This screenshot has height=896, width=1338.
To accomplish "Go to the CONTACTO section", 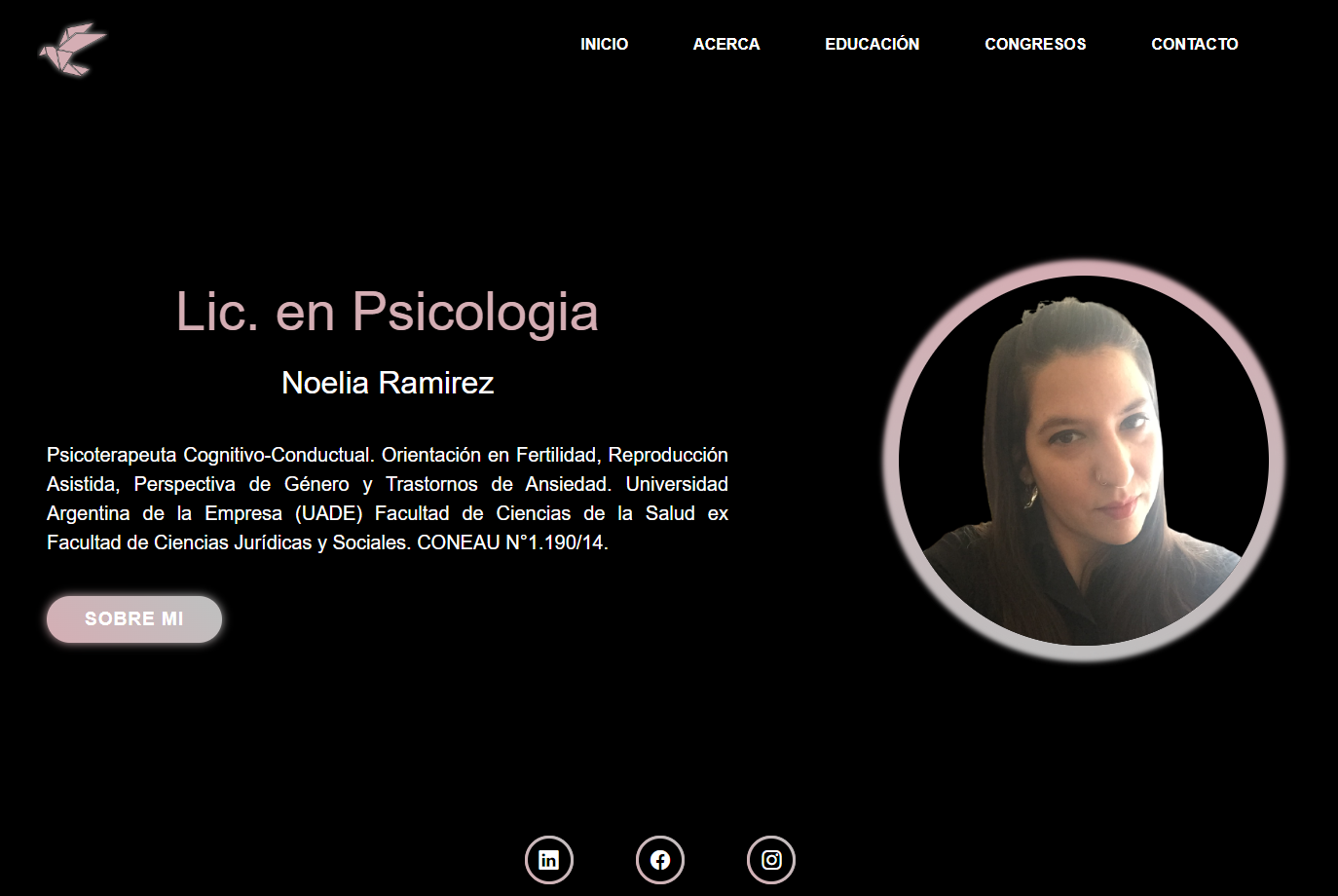I will click(1195, 44).
